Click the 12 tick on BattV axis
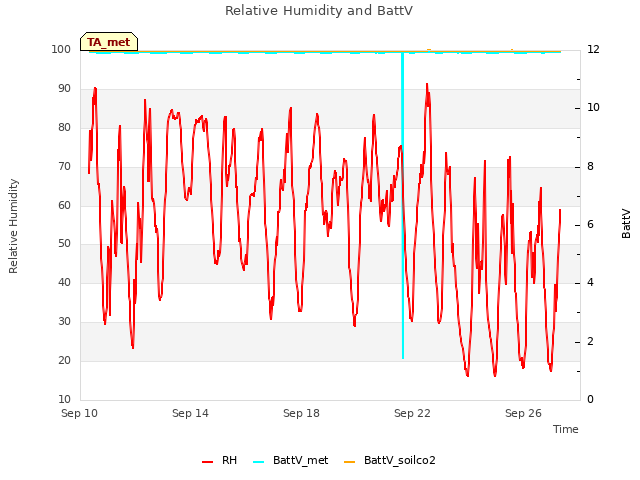This screenshot has height=480, width=640. (593, 49)
